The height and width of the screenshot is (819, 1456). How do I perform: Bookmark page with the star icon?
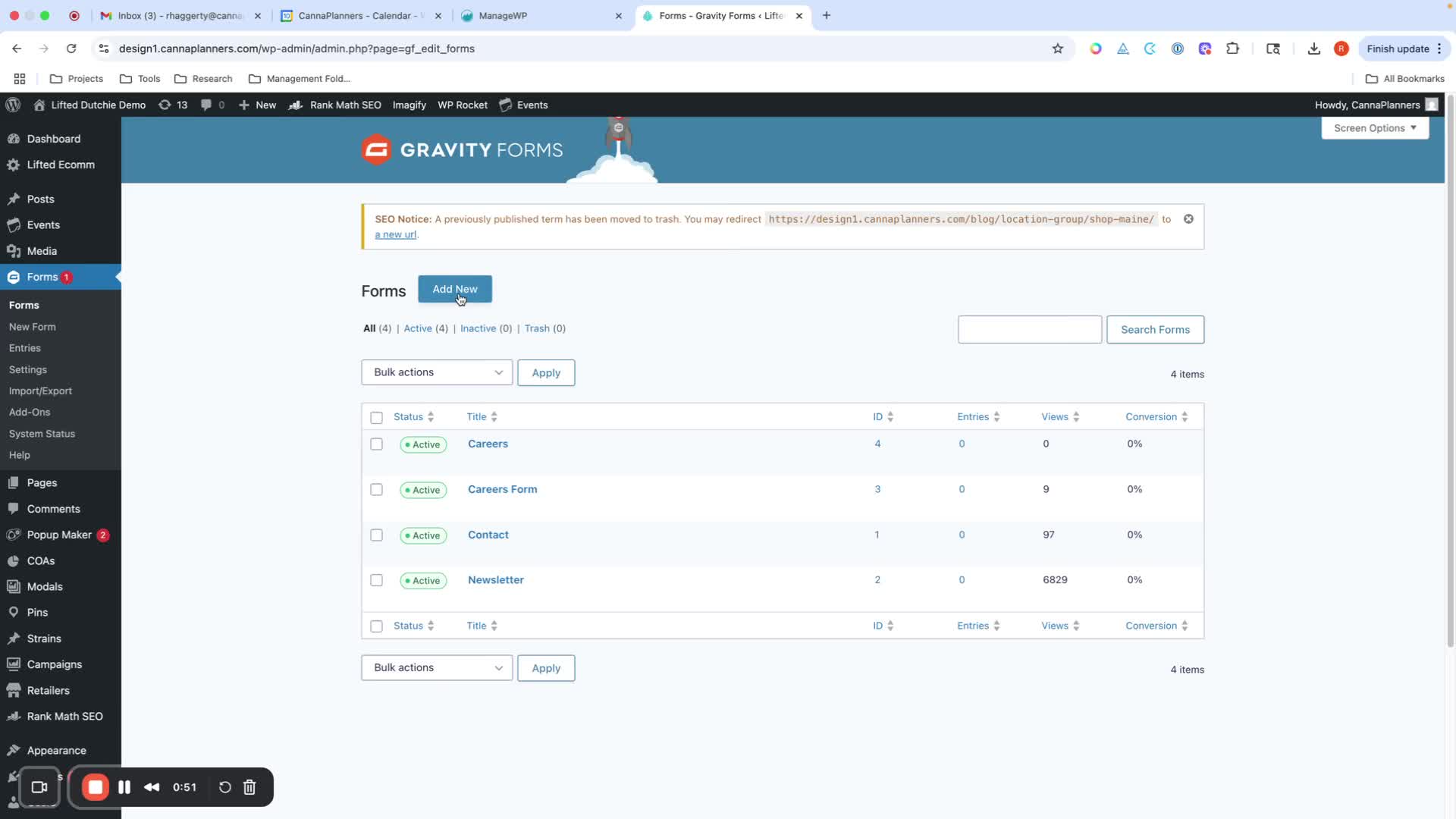click(x=1057, y=49)
